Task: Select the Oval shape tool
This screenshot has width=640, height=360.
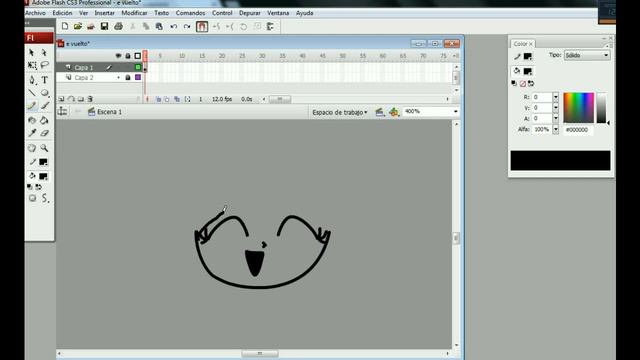Action: click(44, 93)
